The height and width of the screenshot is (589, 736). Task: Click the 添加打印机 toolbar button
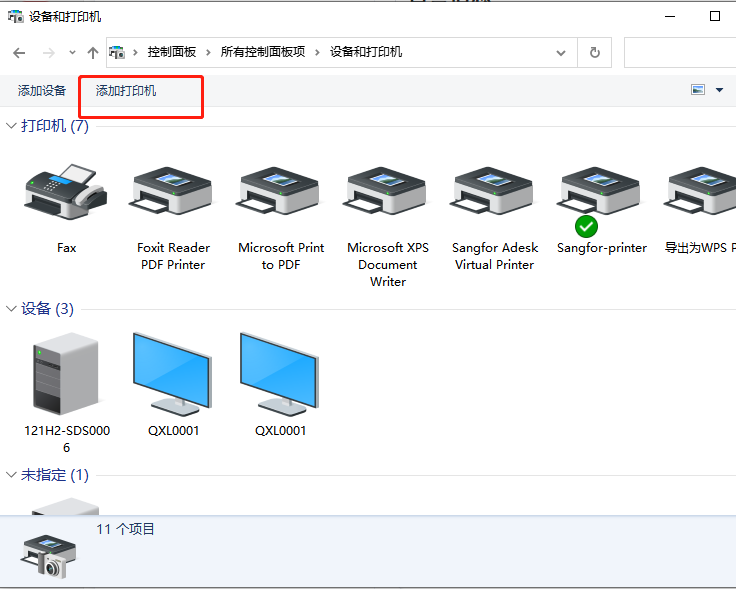[126, 91]
